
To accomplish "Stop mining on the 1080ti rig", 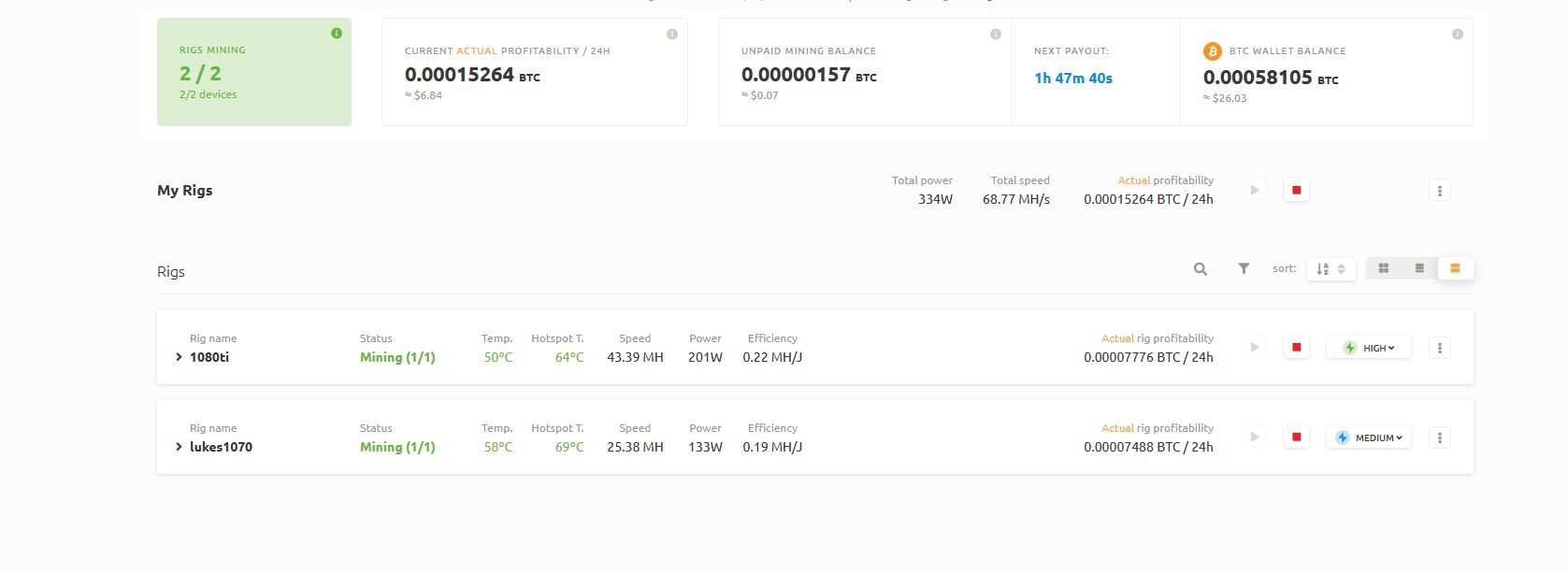I will click(x=1296, y=348).
